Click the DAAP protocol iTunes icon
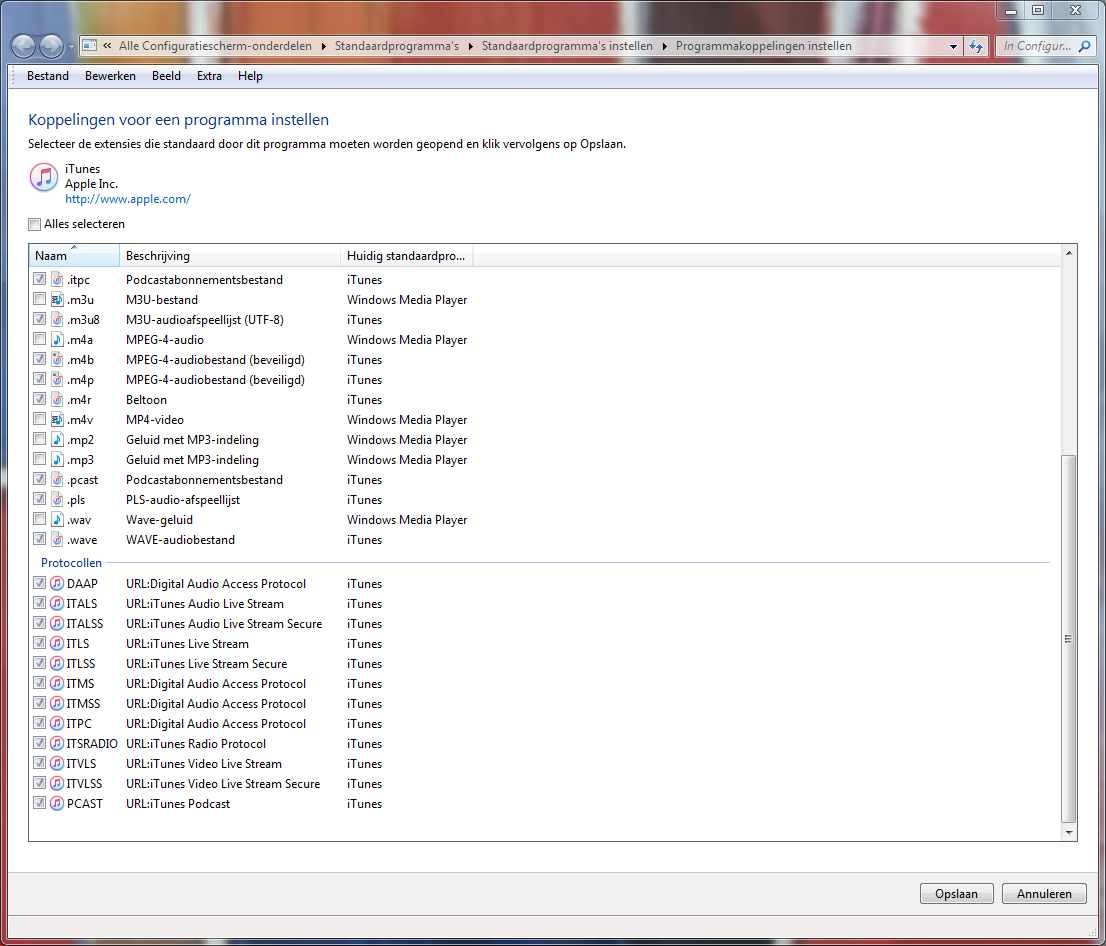1106x946 pixels. [x=57, y=583]
